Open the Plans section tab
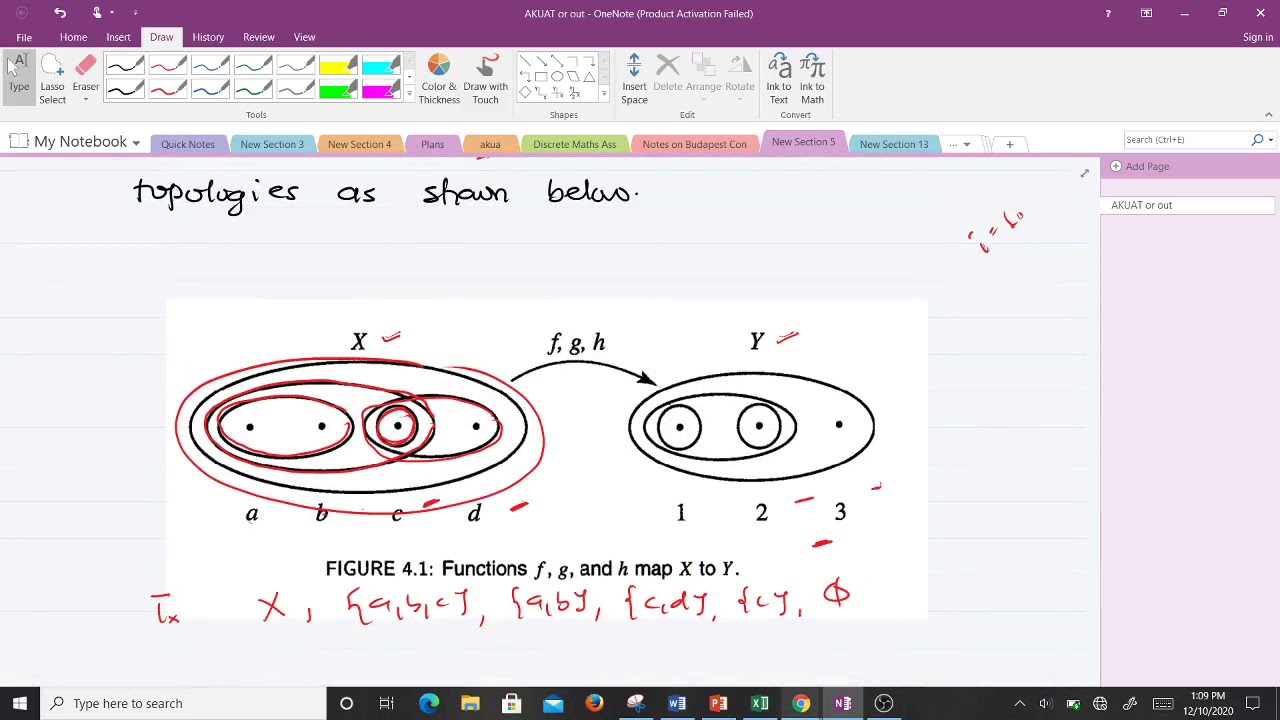Image resolution: width=1280 pixels, height=720 pixels. 432,144
